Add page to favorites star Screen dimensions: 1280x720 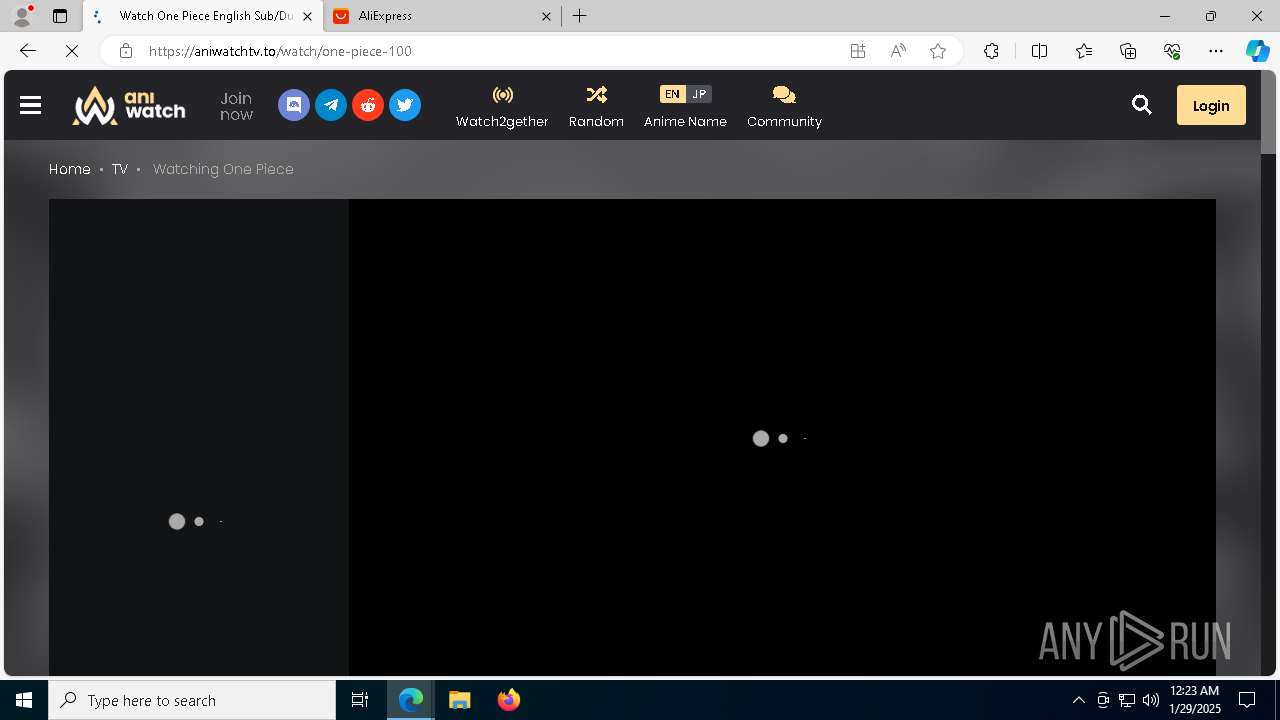point(938,51)
